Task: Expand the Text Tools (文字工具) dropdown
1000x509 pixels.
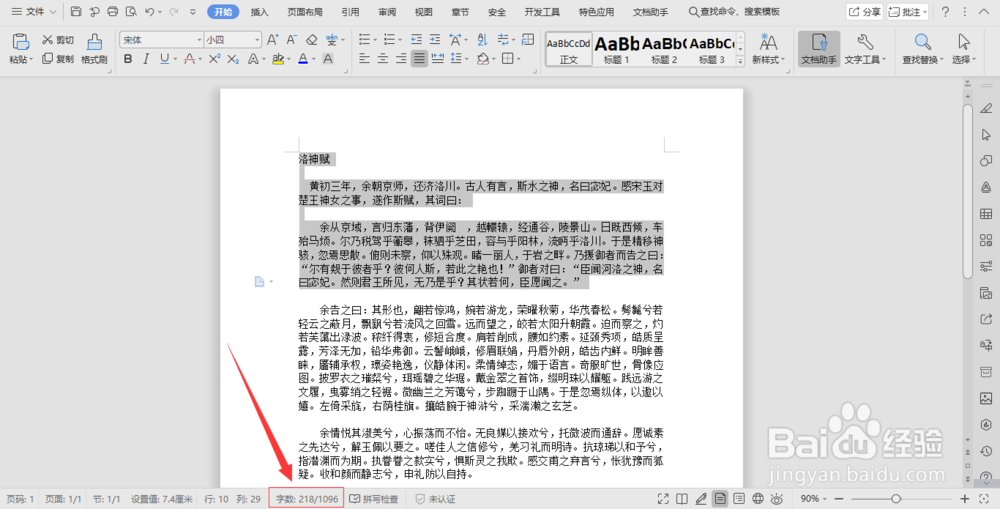Action: 885,60
